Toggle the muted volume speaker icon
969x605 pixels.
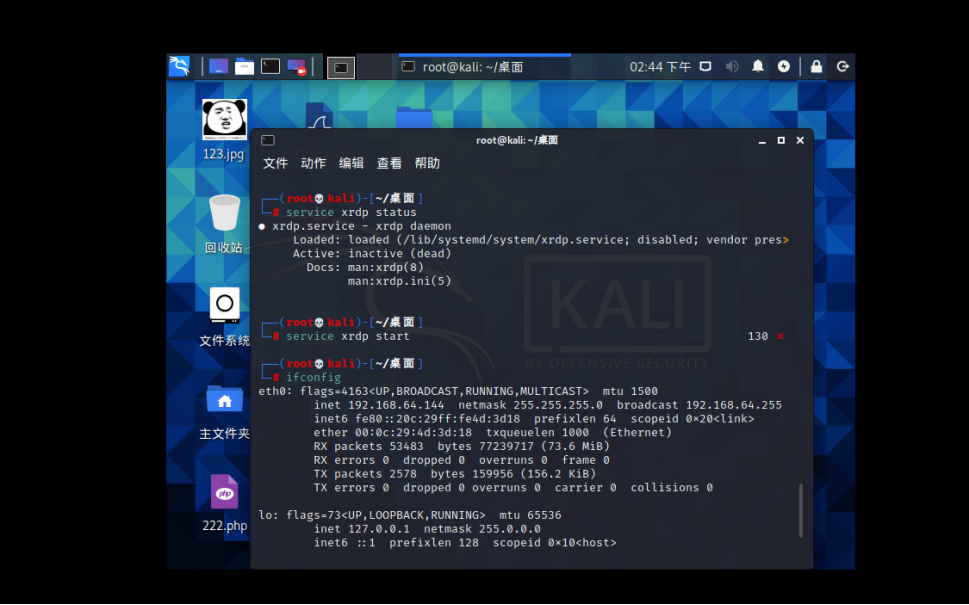pos(732,66)
